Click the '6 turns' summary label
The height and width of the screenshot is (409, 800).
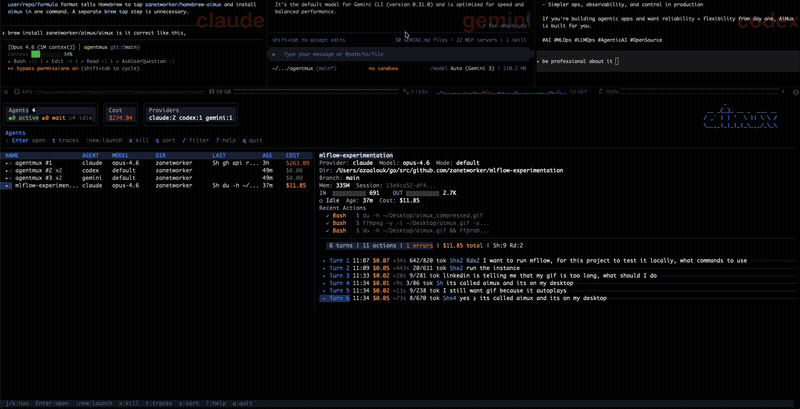[343, 246]
